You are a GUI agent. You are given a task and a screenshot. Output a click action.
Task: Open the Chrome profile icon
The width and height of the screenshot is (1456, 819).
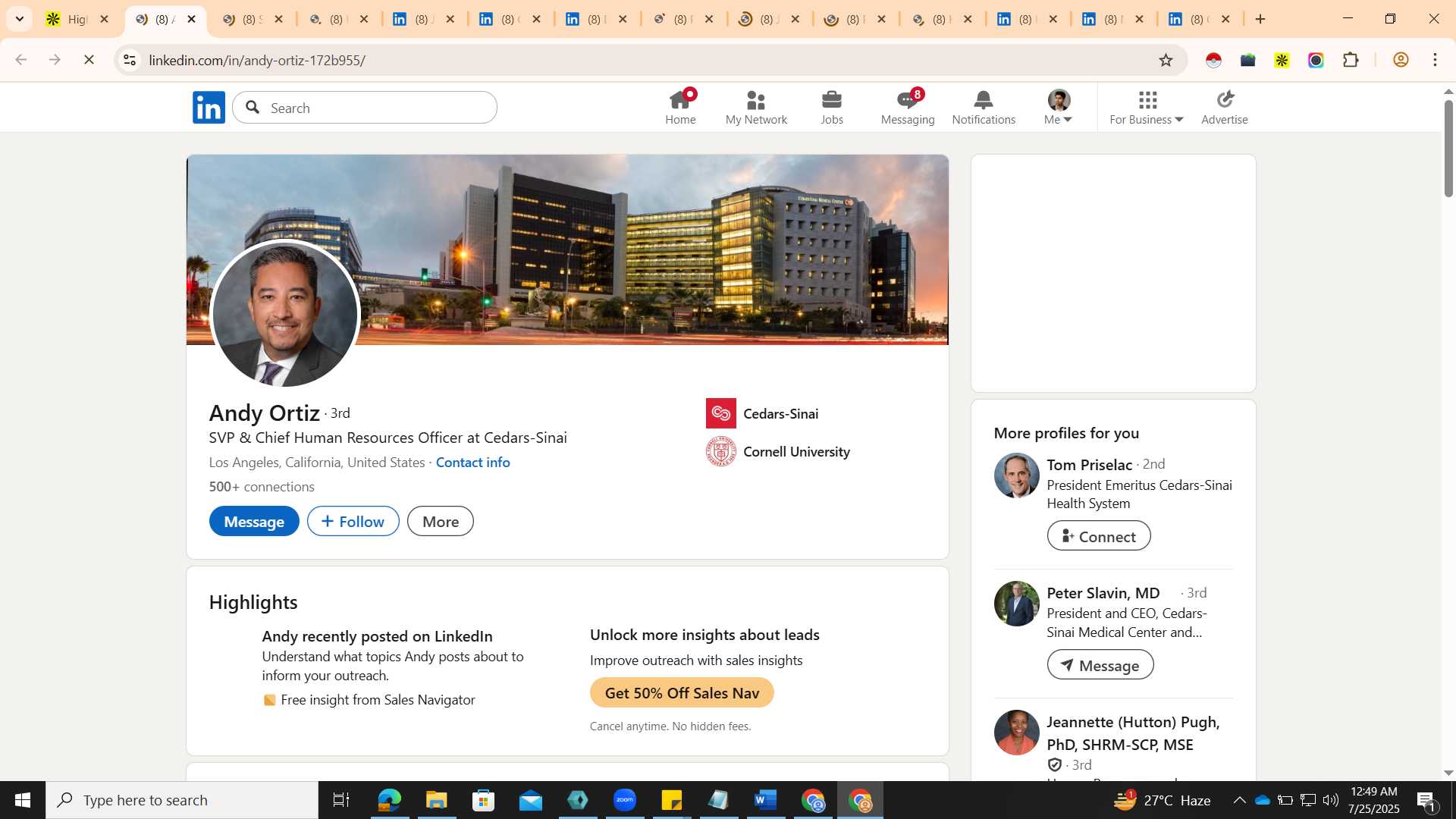[1401, 60]
